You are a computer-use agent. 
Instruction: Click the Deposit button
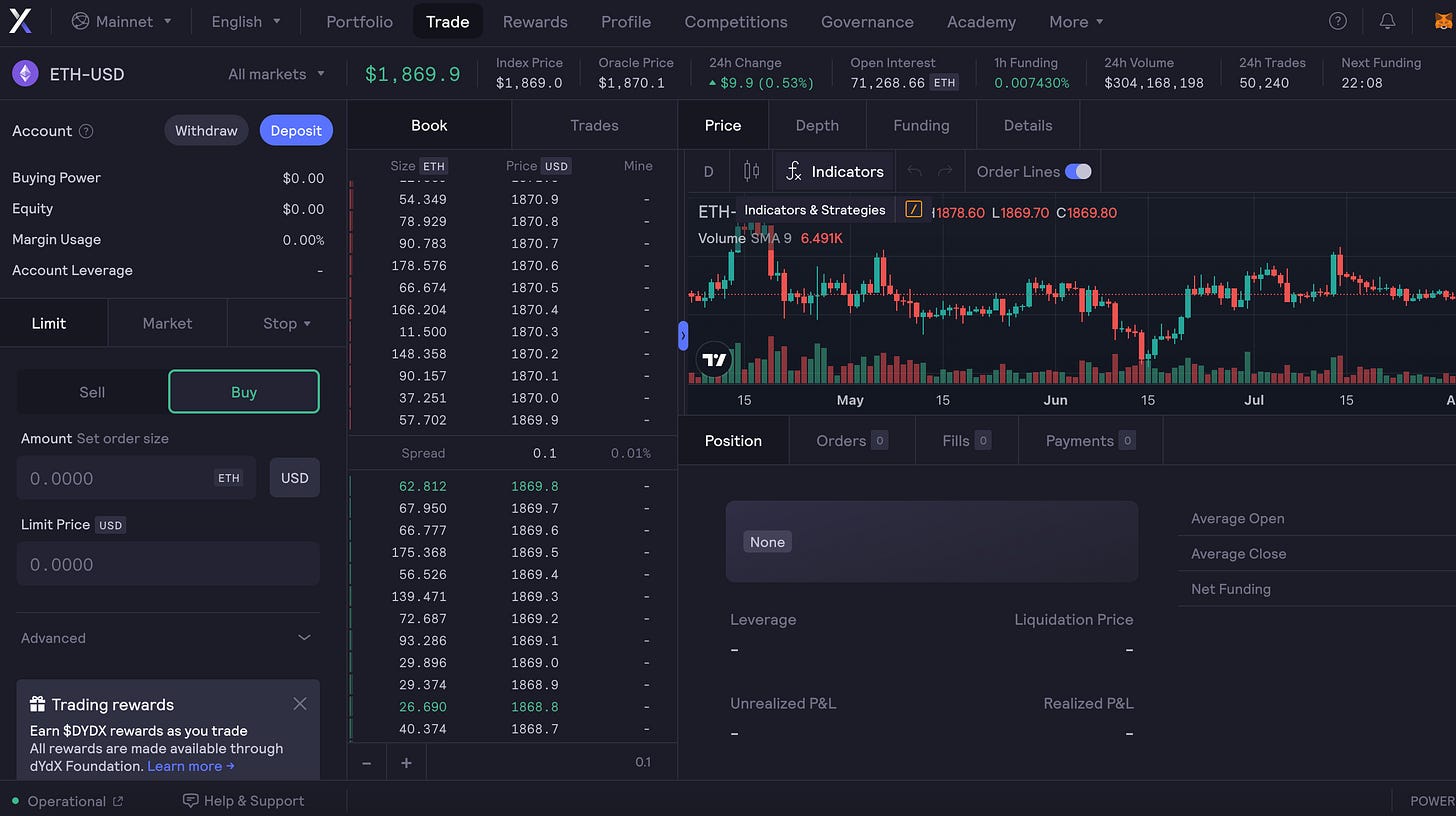tap(296, 131)
